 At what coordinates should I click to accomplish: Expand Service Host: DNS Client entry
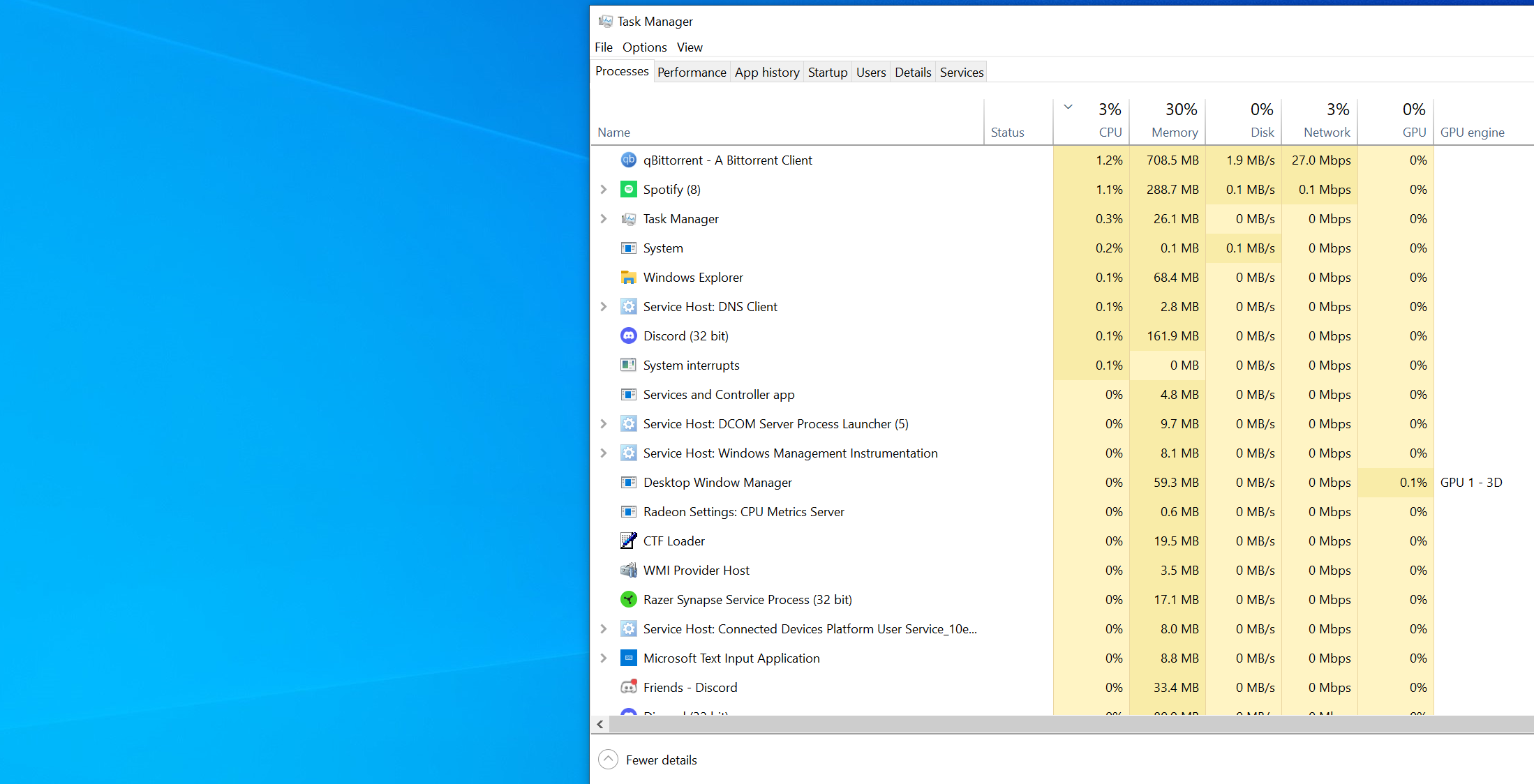tap(604, 307)
